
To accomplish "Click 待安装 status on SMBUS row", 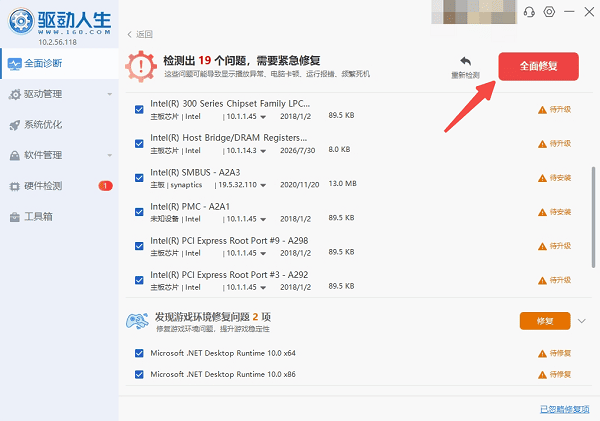I will (560, 178).
